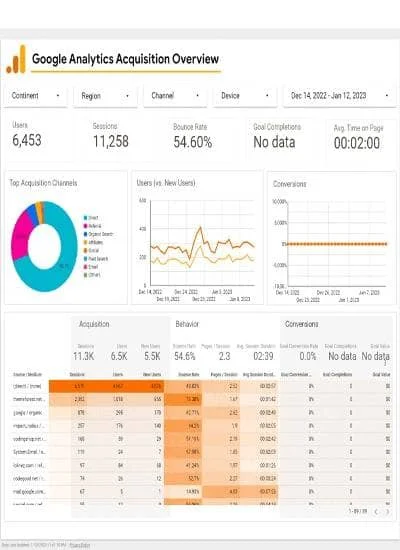Viewport: 400px width, 550px height.
Task: Sort table by Source / Medium column header
Action: click(27, 375)
